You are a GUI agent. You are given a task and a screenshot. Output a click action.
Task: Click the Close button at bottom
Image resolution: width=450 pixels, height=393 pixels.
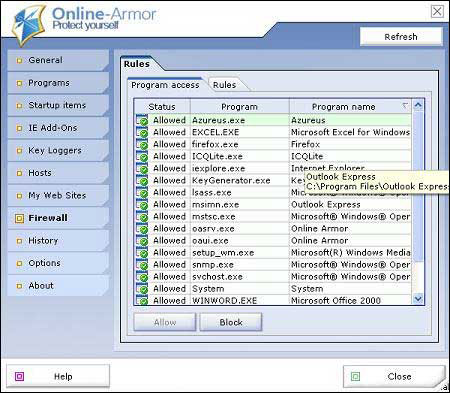coord(394,377)
